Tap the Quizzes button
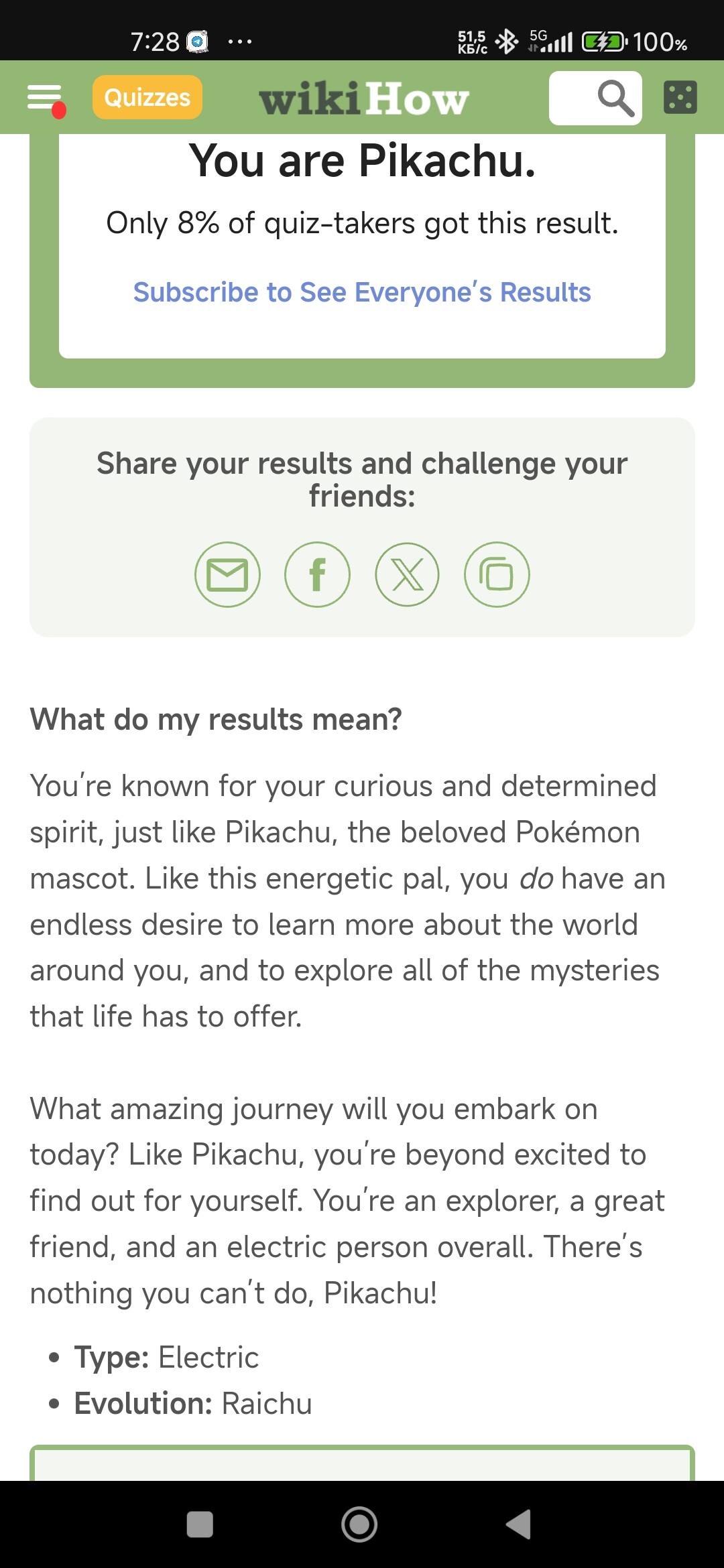The width and height of the screenshot is (724, 1568). [x=147, y=98]
